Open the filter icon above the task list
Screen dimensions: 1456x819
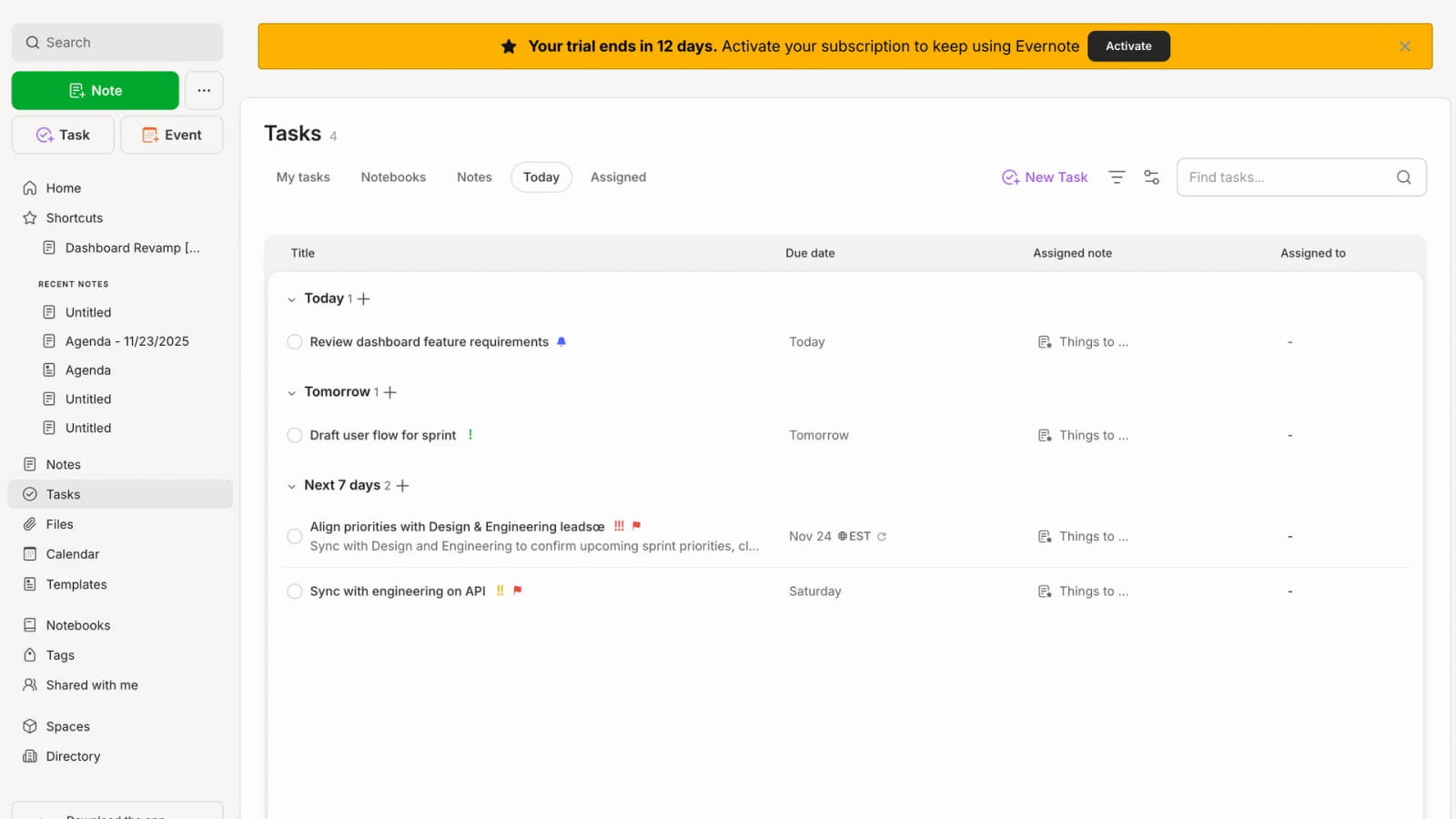1117,177
